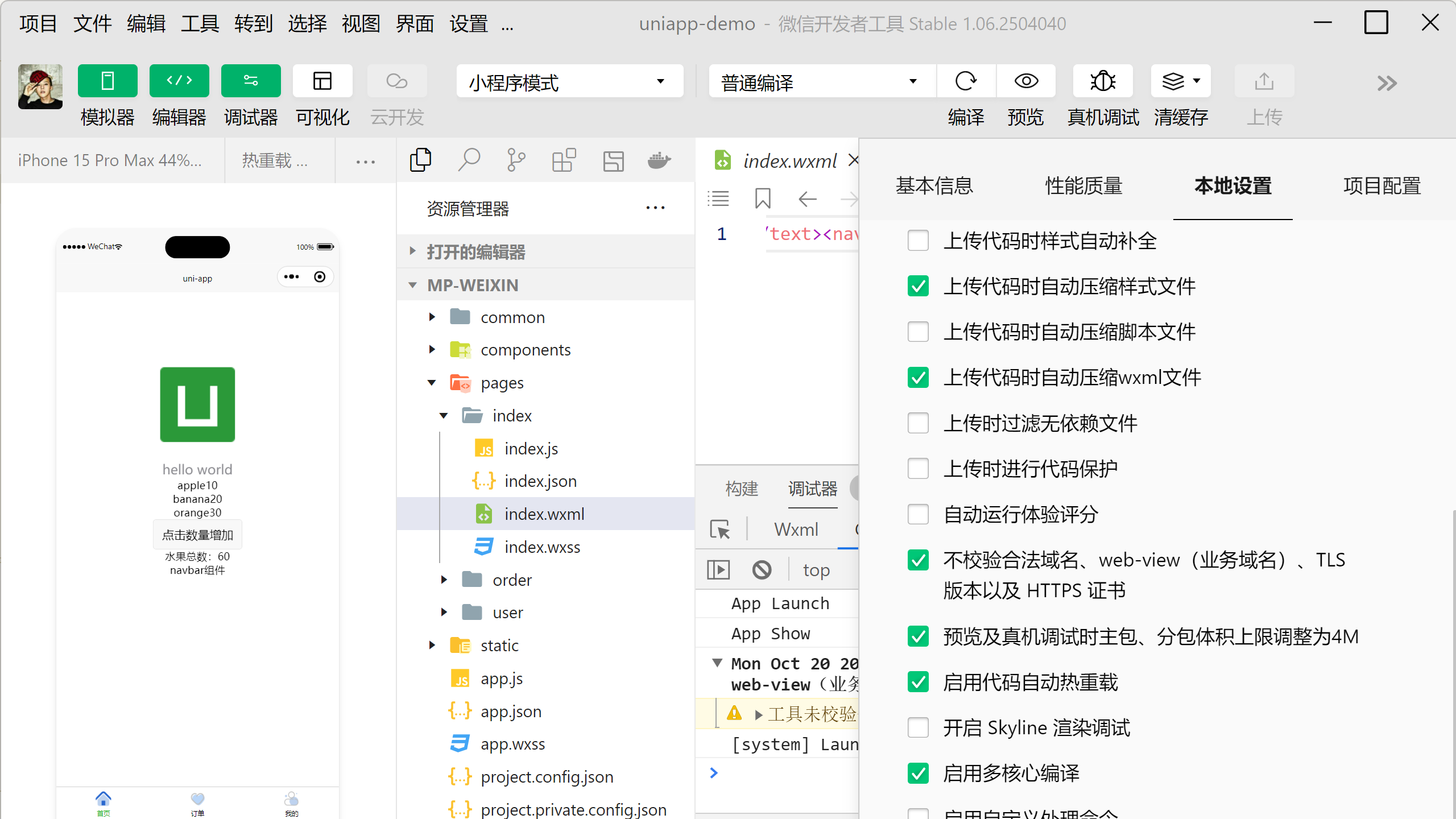Screen dimensions: 1456x819
Task: Click the Docker whale icon
Action: 659,160
